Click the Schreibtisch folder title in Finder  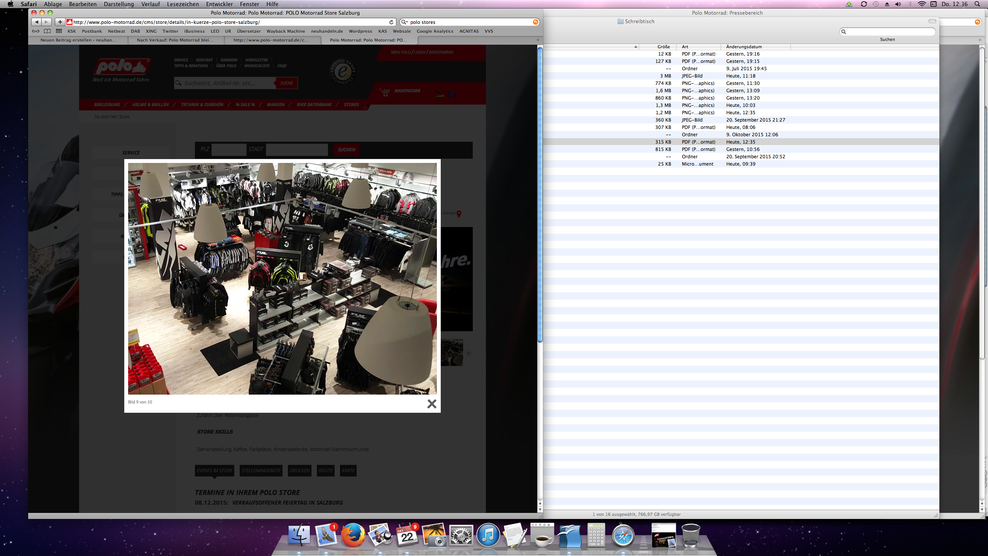coord(636,21)
